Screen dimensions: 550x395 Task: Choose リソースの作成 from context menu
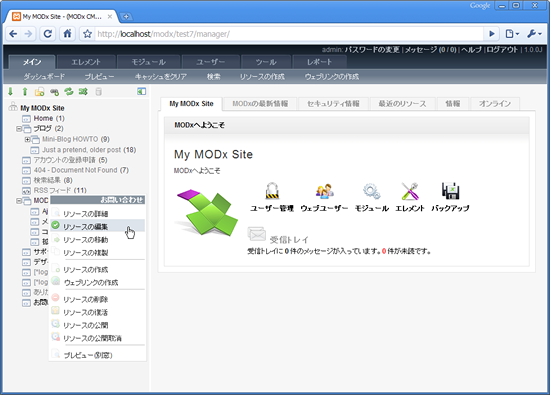tap(98, 269)
